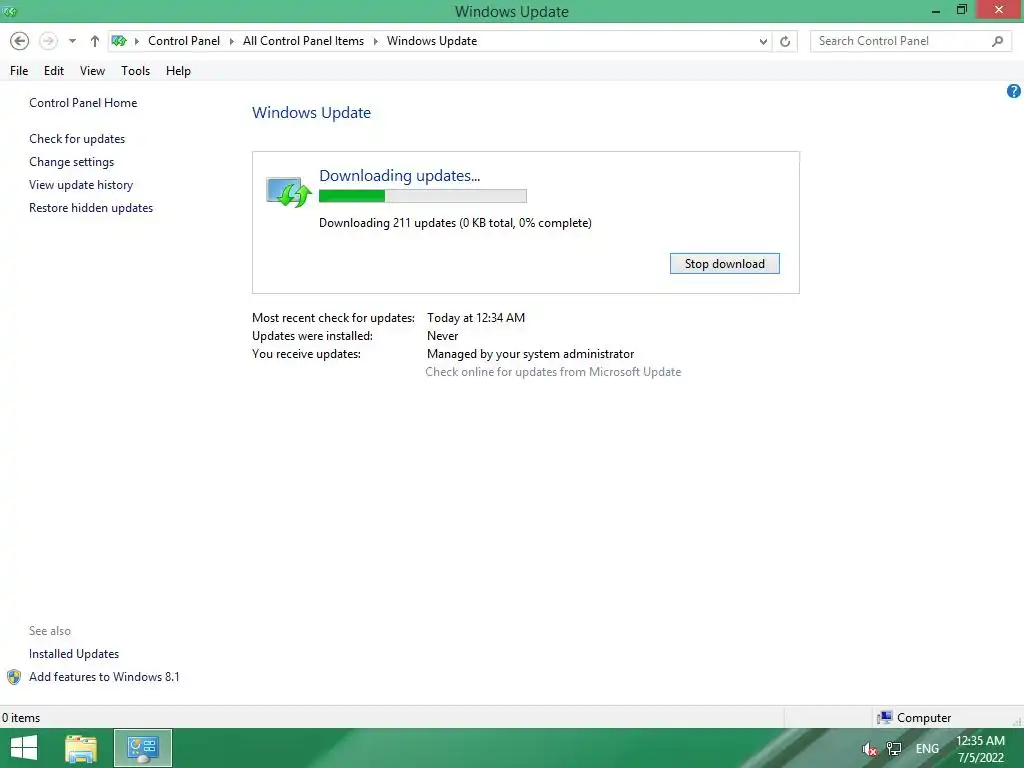Expand chevron after Control Panel breadcrumb

tap(231, 41)
